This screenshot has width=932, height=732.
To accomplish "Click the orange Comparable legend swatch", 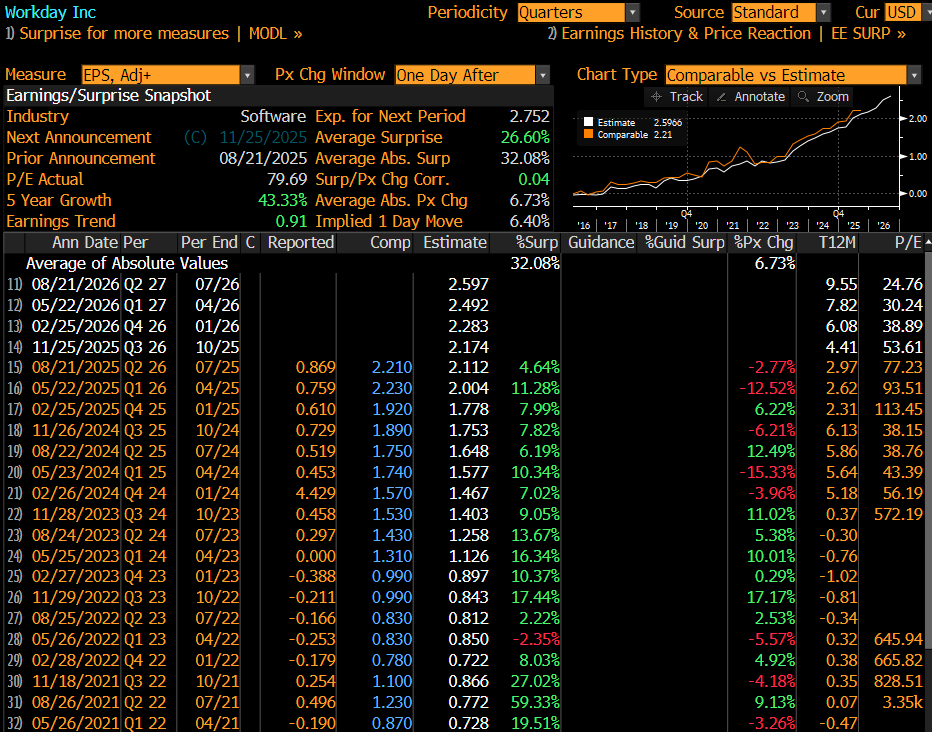I will click(588, 134).
